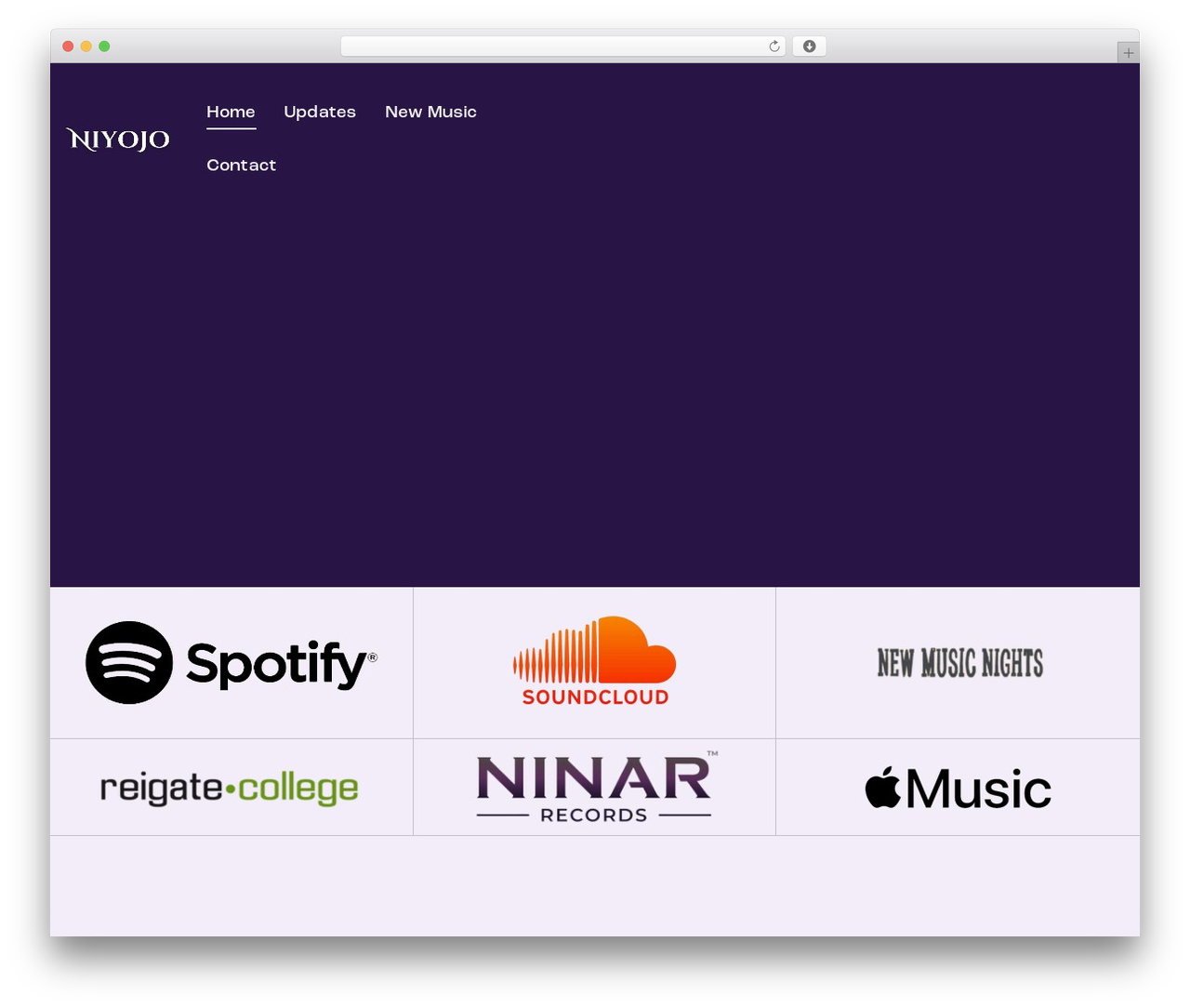Navigate to the New Music page
Viewport: 1190px width, 1008px height.
[x=430, y=112]
